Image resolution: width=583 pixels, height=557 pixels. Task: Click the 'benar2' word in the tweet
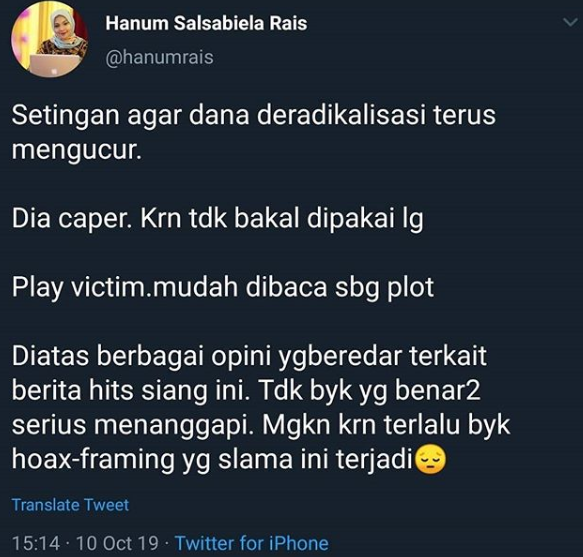438,390
